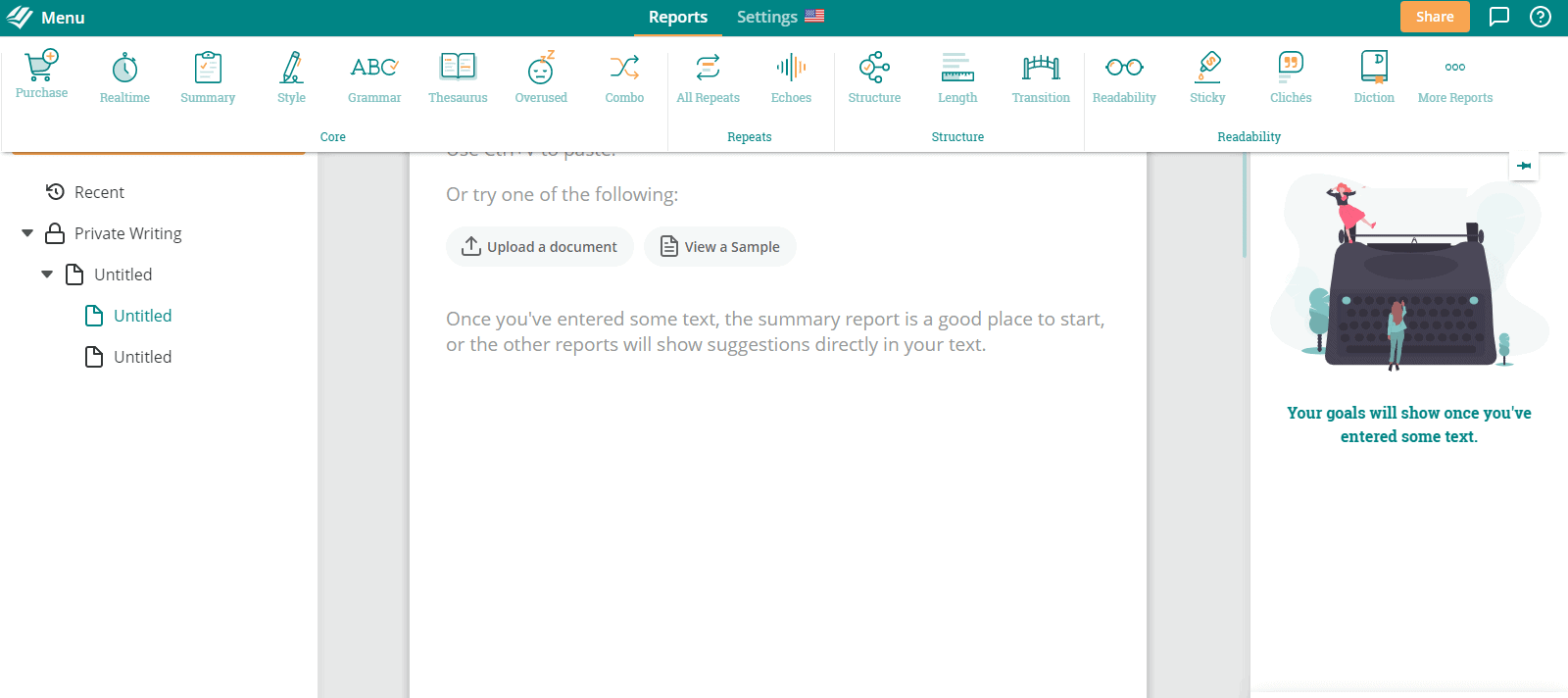Click the Repeats group label
Image resolution: width=1568 pixels, height=698 pixels.
click(x=750, y=137)
